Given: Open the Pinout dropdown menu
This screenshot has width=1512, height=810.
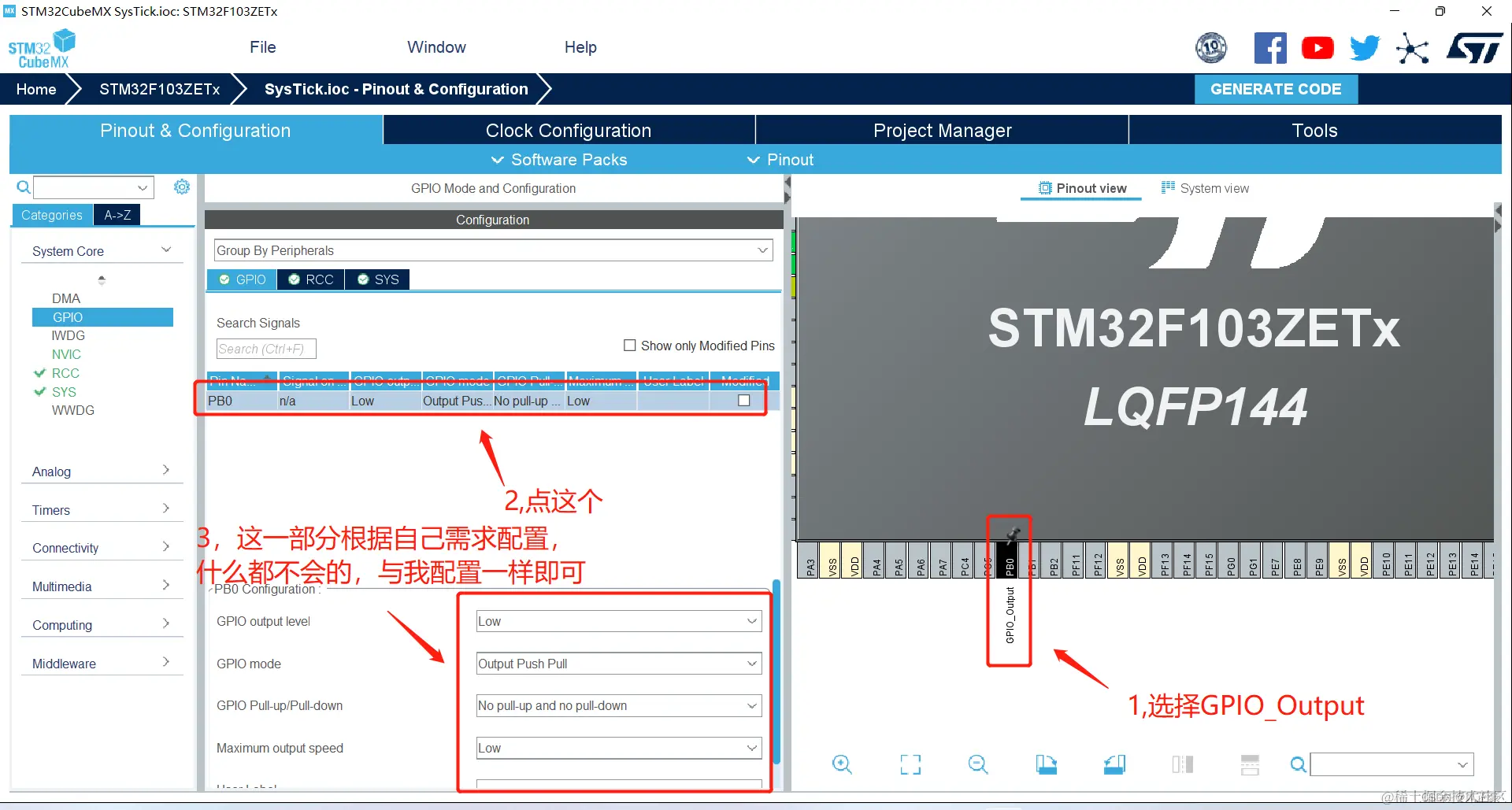Looking at the screenshot, I should [x=780, y=159].
